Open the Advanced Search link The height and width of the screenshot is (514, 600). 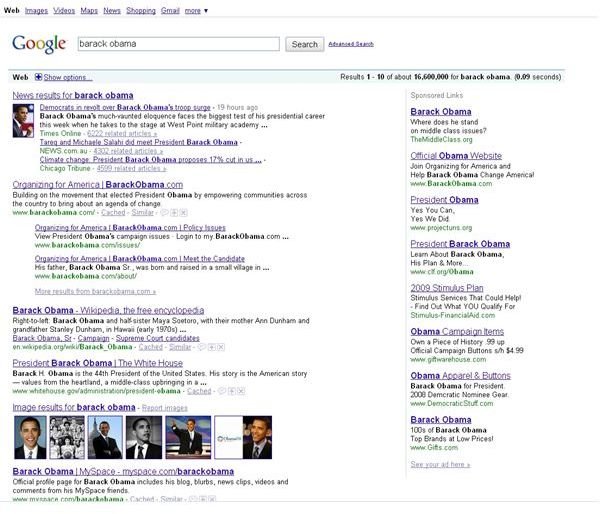[x=351, y=44]
